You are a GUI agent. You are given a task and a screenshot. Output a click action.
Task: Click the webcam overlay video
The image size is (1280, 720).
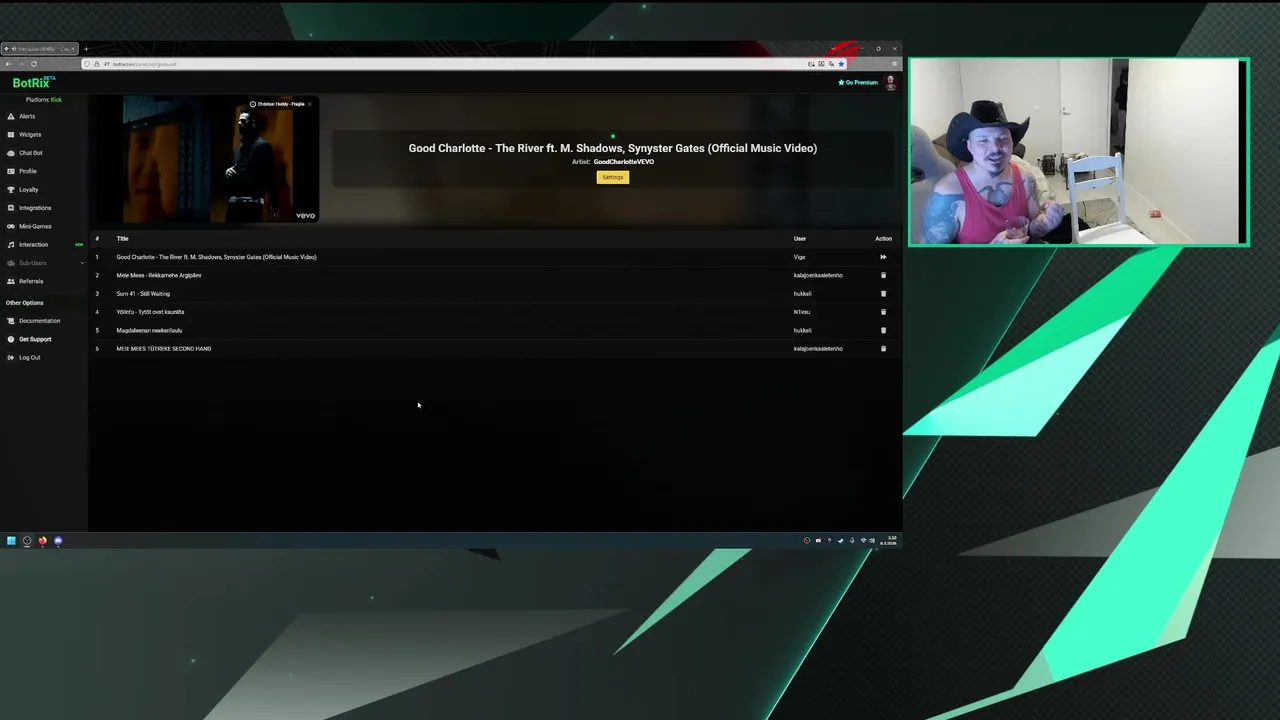click(x=1078, y=151)
